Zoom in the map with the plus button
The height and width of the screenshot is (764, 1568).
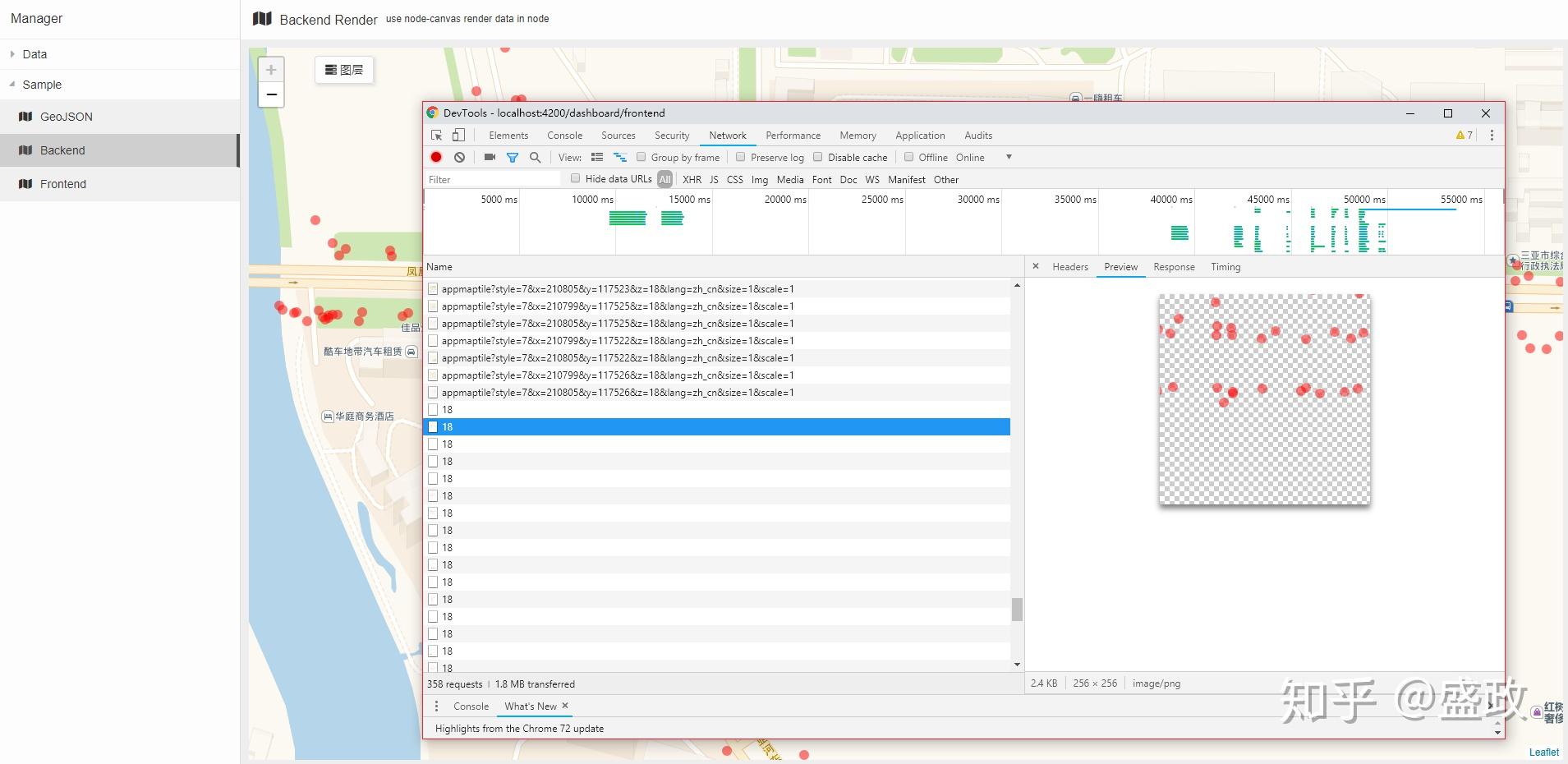(271, 69)
